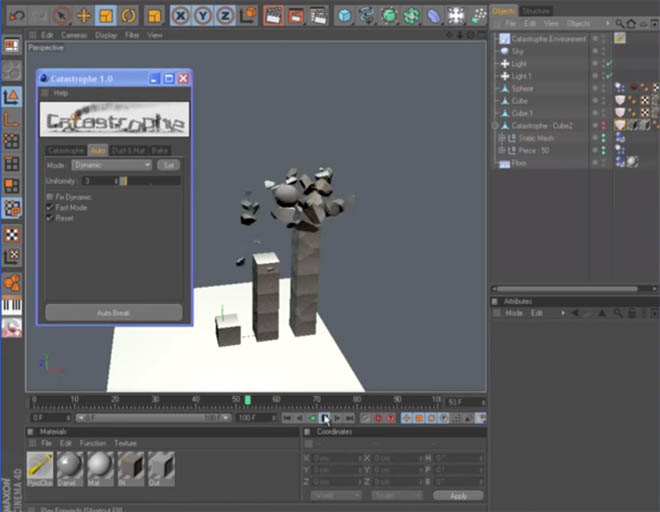Open the spline tools icon
Screen dimensions: 660x512
[x=367, y=16]
